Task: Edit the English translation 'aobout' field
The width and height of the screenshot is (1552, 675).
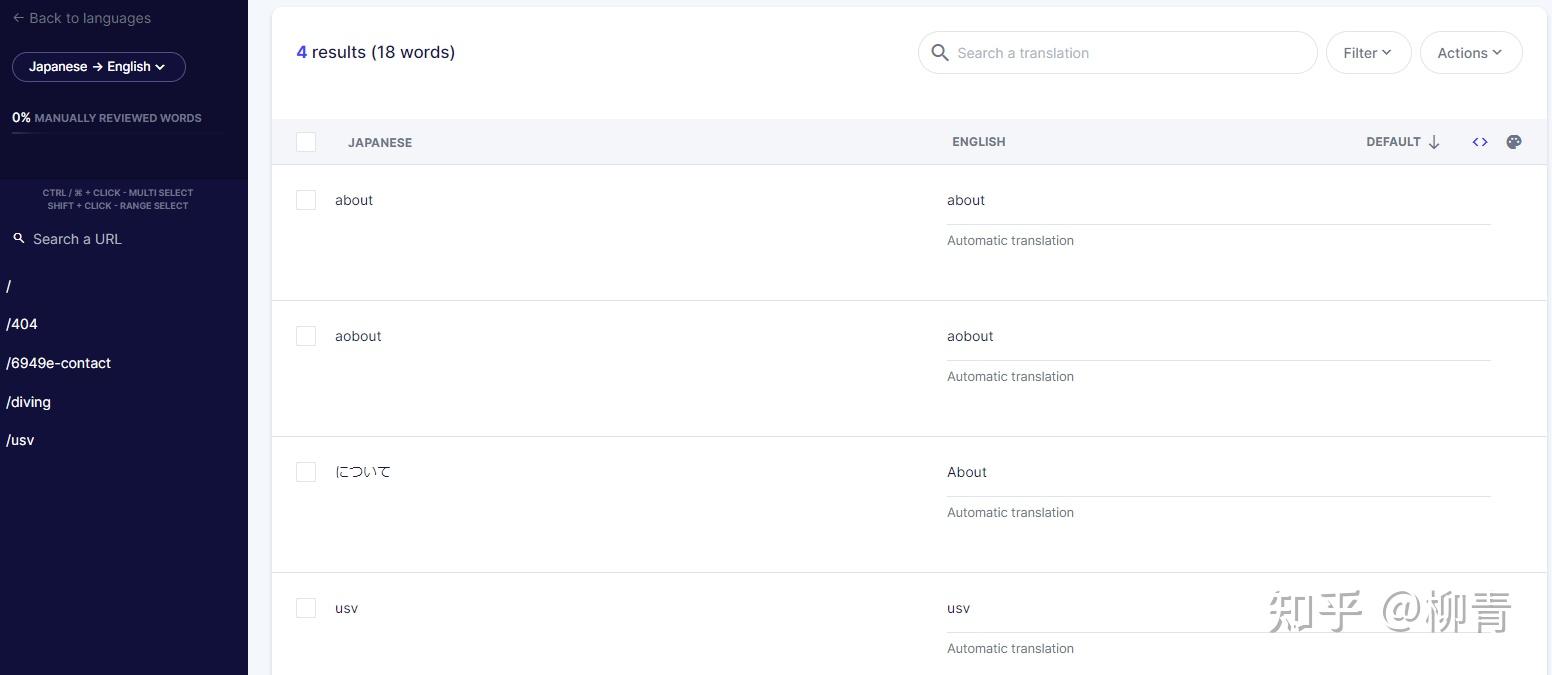Action: (1217, 337)
